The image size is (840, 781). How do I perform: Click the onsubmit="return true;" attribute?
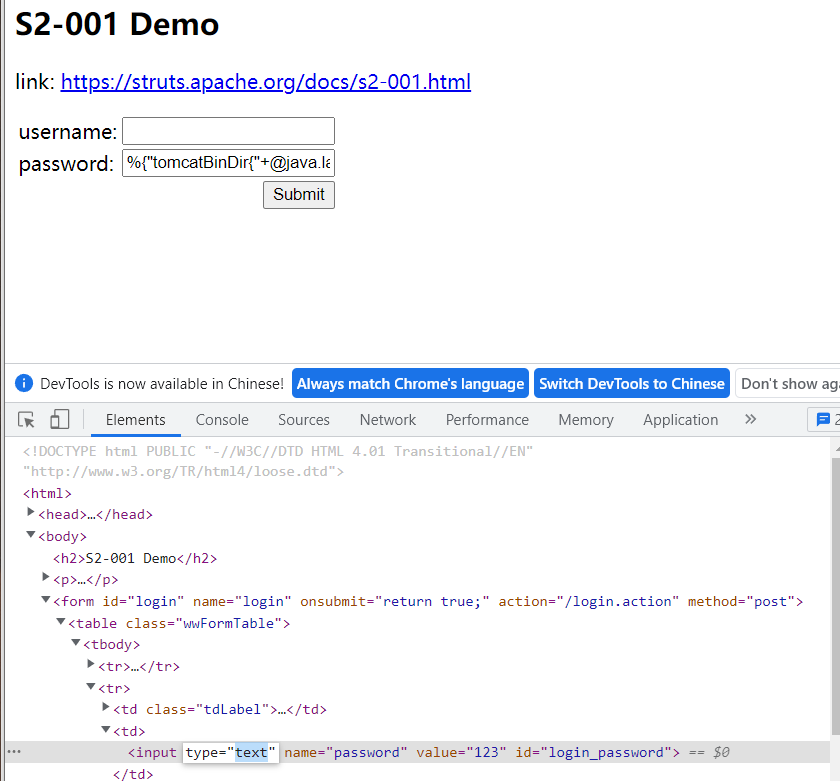(395, 602)
